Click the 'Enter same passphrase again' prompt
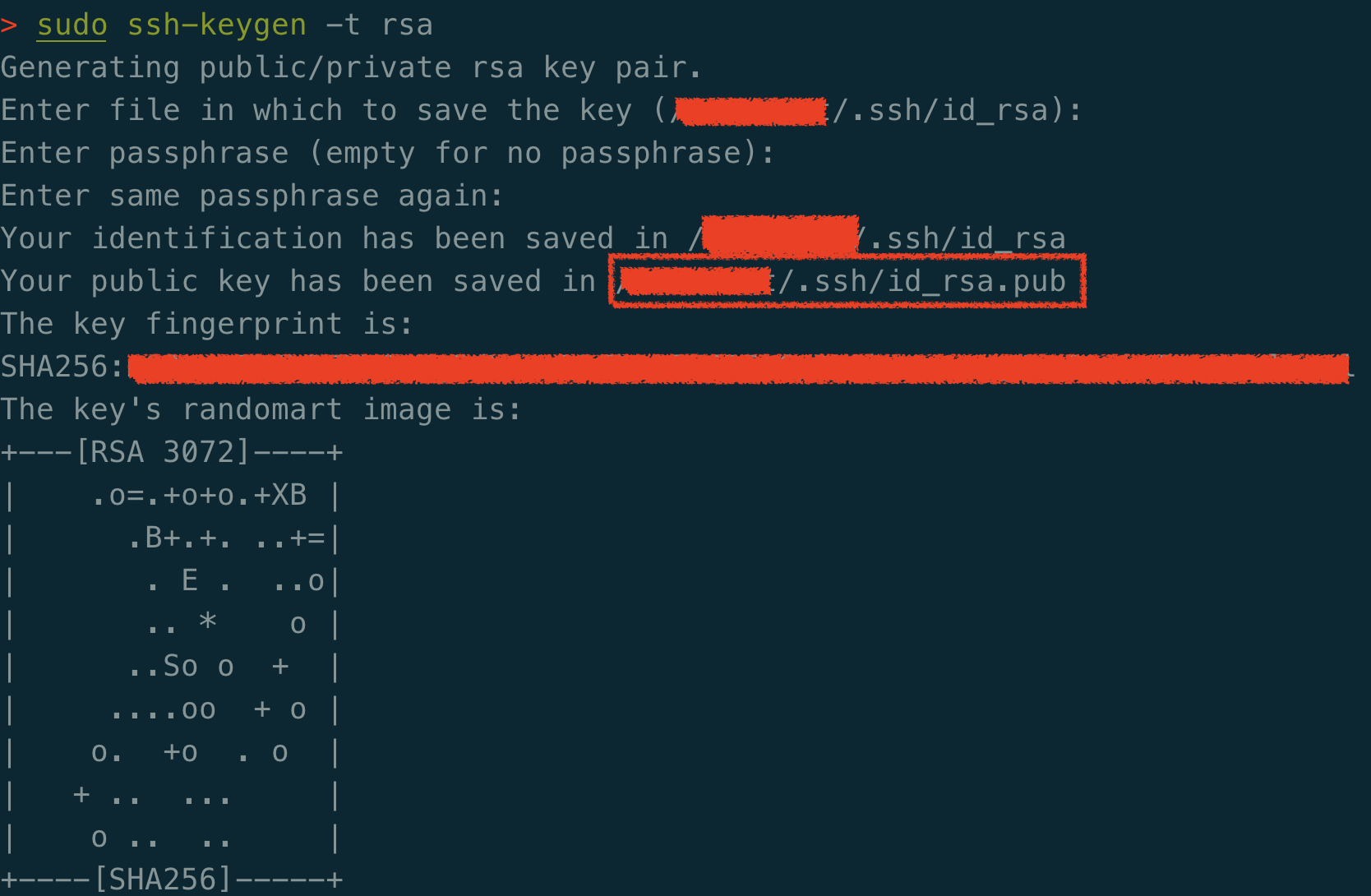 coord(252,196)
